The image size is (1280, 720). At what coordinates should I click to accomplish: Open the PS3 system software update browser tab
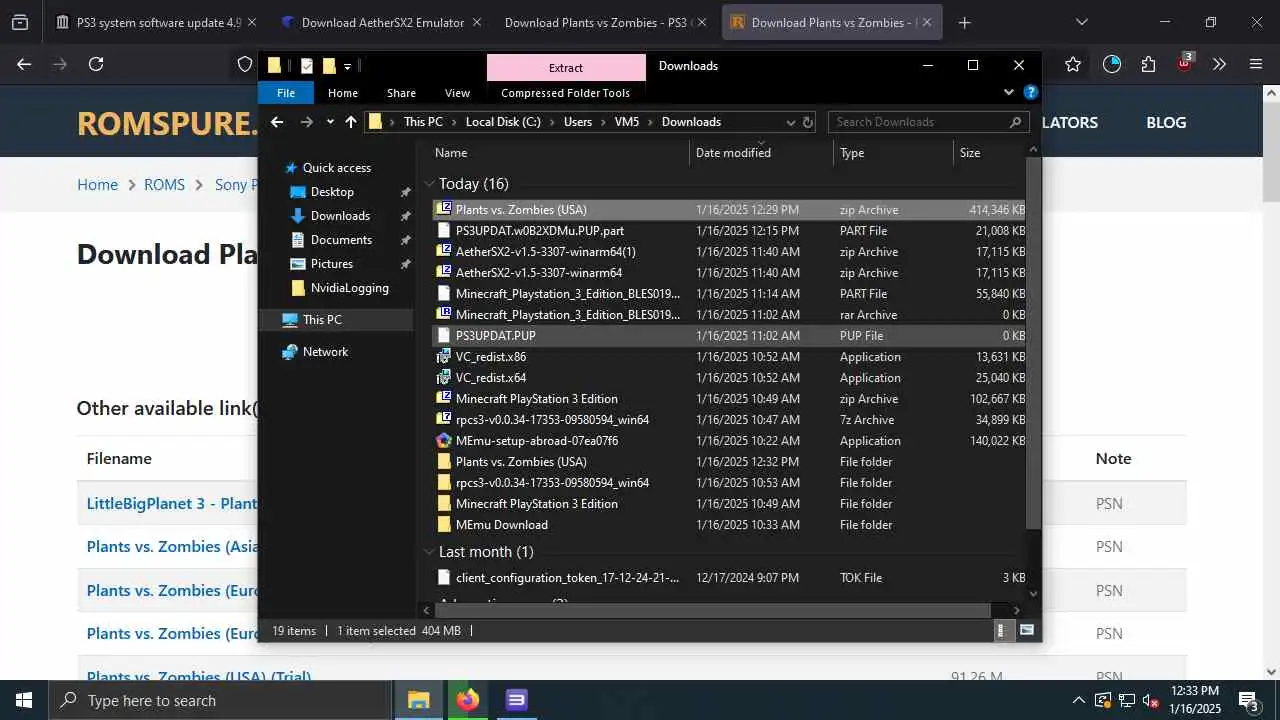(x=157, y=22)
